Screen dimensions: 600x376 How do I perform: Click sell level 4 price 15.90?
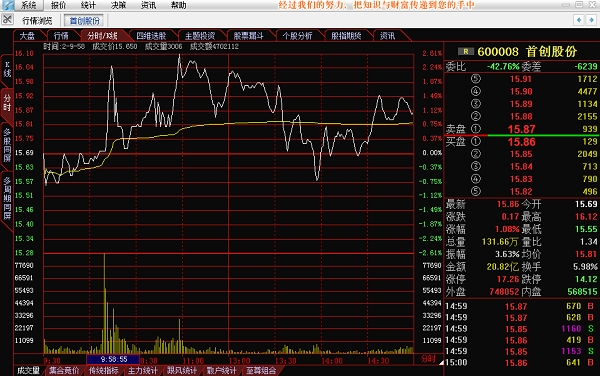[521, 91]
